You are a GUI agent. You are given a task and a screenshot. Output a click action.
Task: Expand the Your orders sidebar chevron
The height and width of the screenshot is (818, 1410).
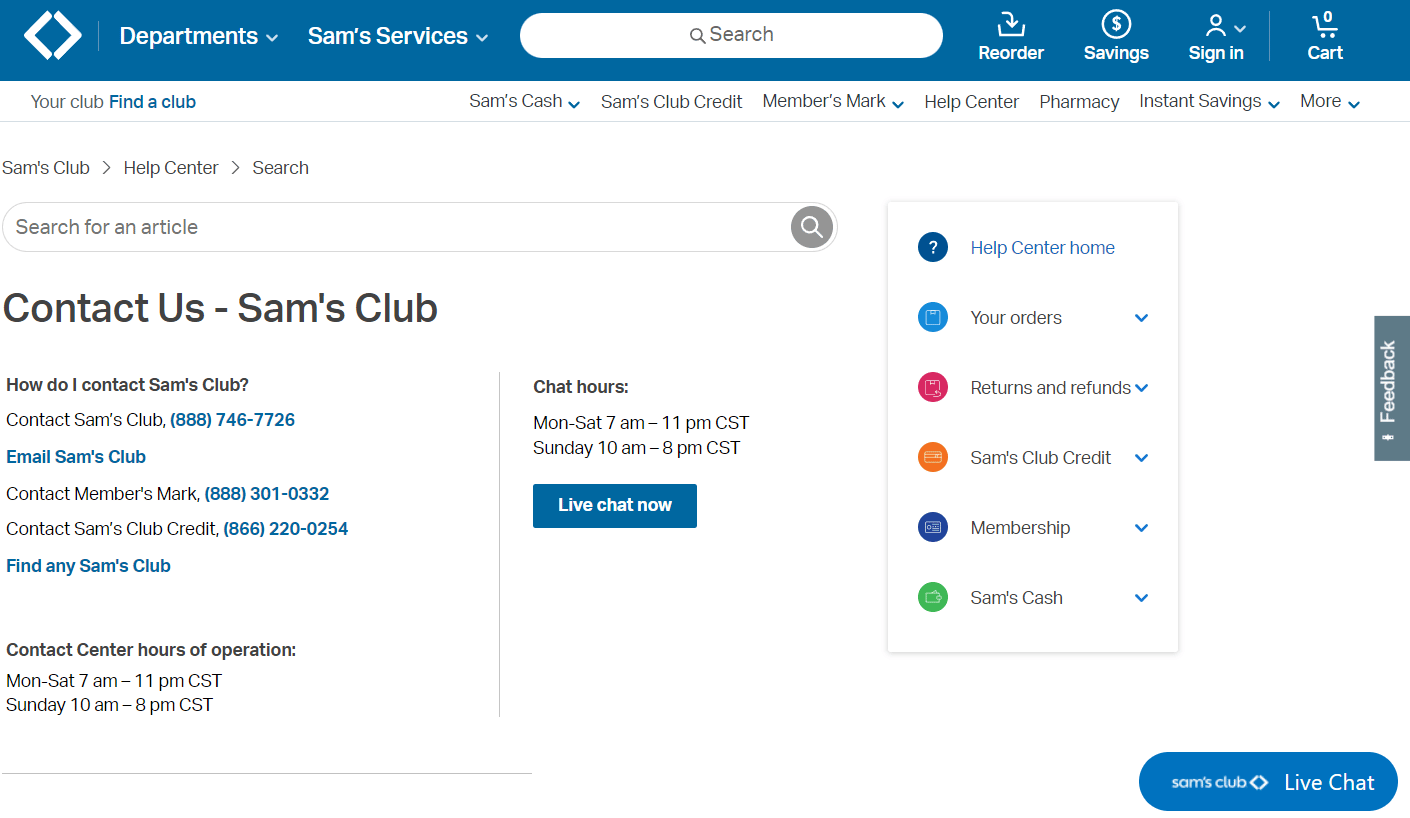tap(1142, 318)
